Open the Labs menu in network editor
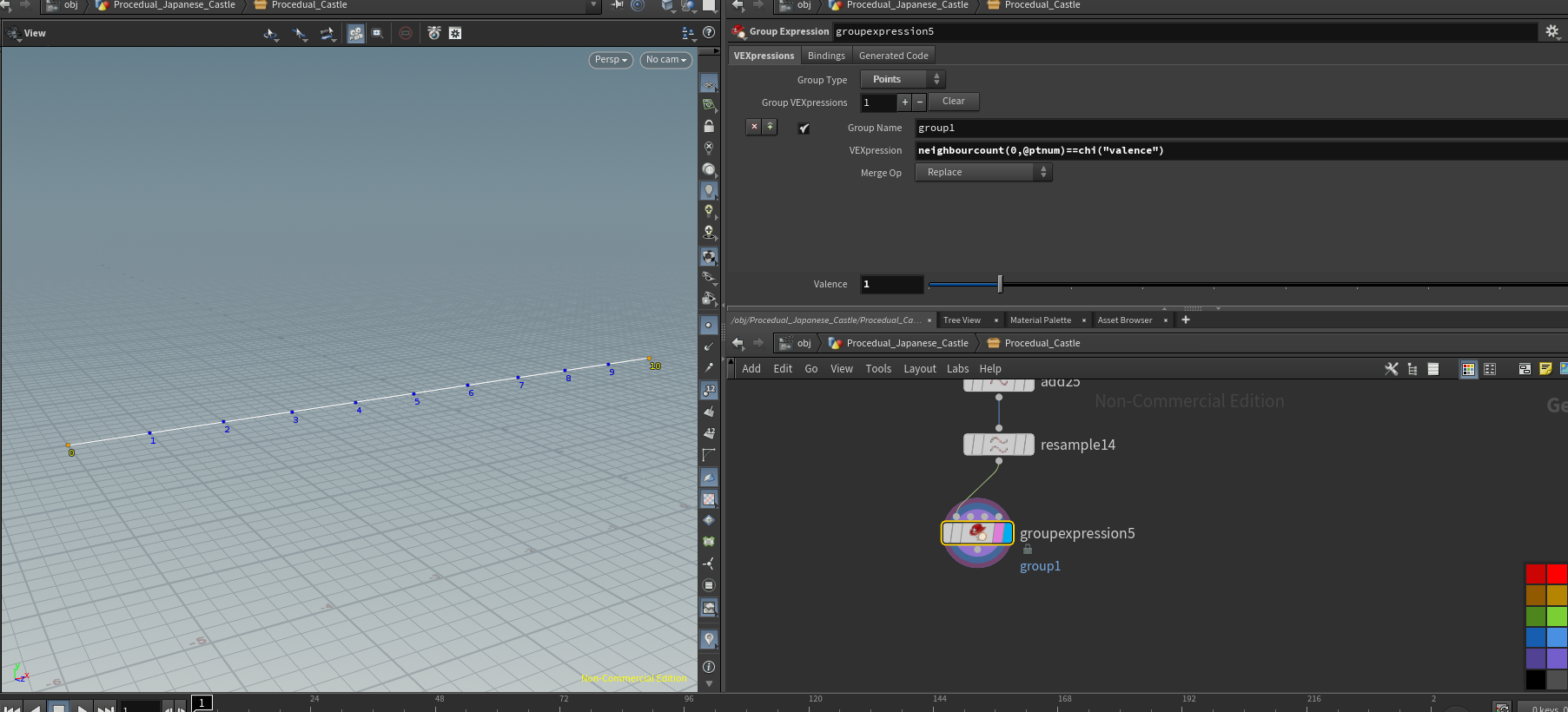Screen dimensions: 1568x712 tap(957, 369)
